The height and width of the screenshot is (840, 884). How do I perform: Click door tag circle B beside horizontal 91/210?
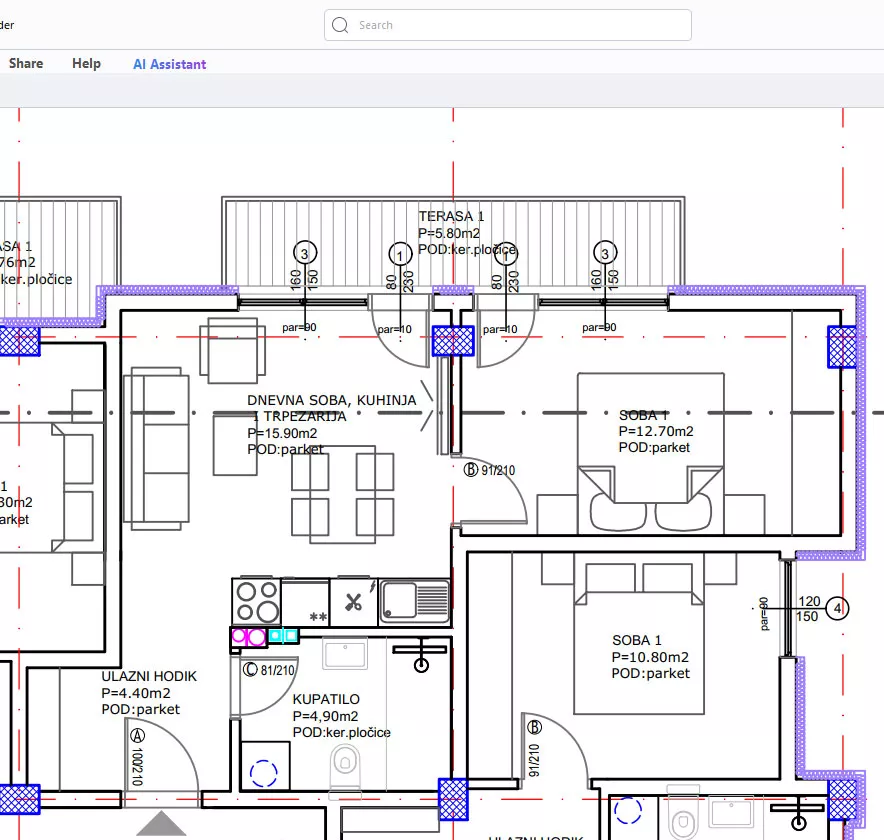tap(471, 469)
